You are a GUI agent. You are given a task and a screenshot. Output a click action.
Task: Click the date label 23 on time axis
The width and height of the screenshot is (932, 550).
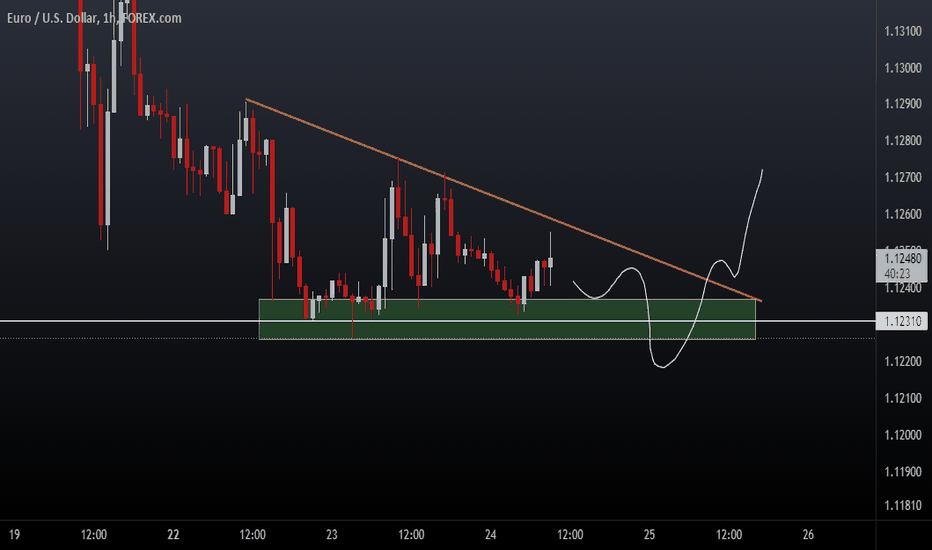(332, 535)
